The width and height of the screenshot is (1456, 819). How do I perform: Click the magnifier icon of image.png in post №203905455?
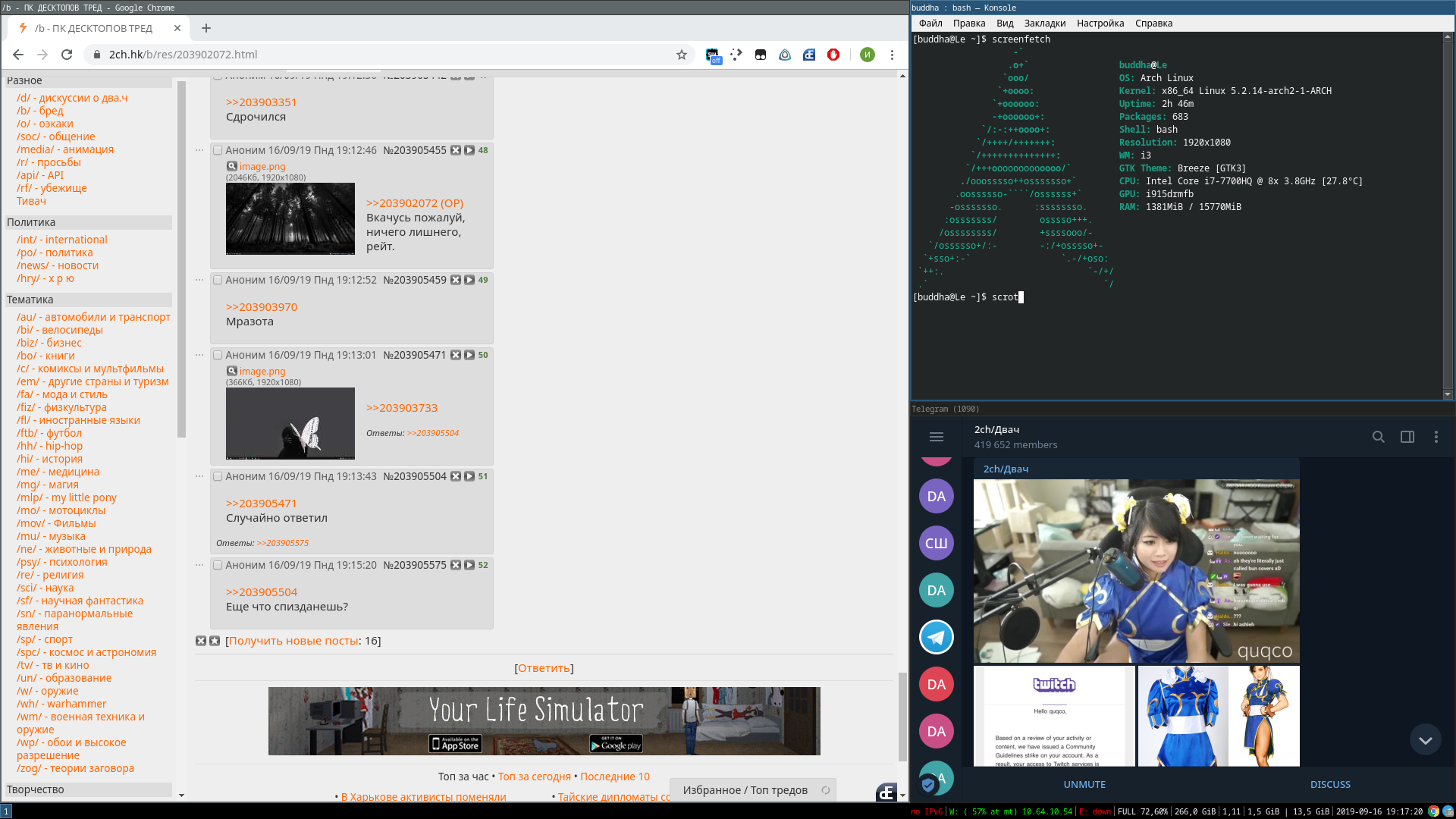click(x=232, y=166)
